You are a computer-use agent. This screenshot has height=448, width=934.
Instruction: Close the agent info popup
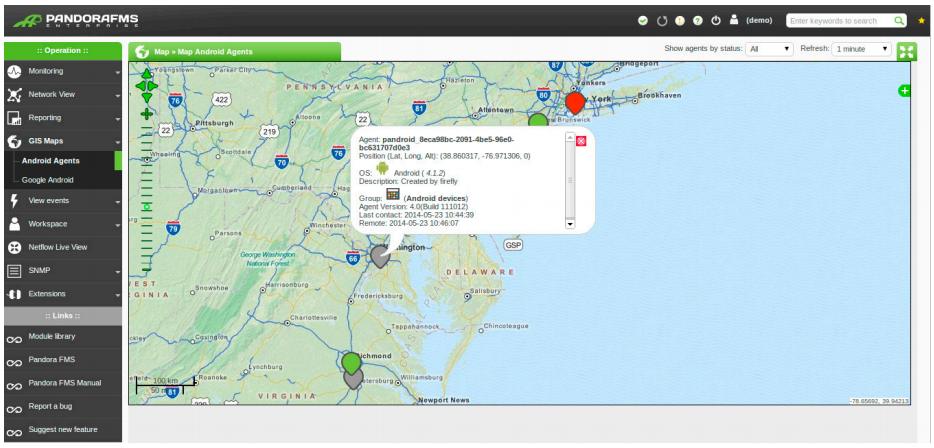pyautogui.click(x=581, y=141)
